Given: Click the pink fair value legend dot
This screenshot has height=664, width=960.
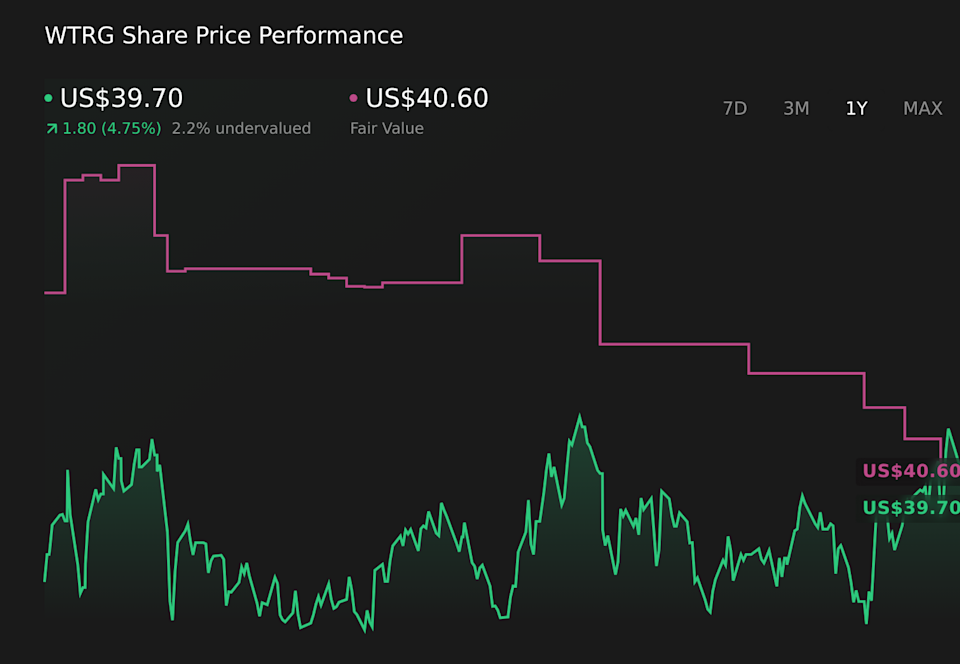Looking at the screenshot, I should pyautogui.click(x=354, y=99).
